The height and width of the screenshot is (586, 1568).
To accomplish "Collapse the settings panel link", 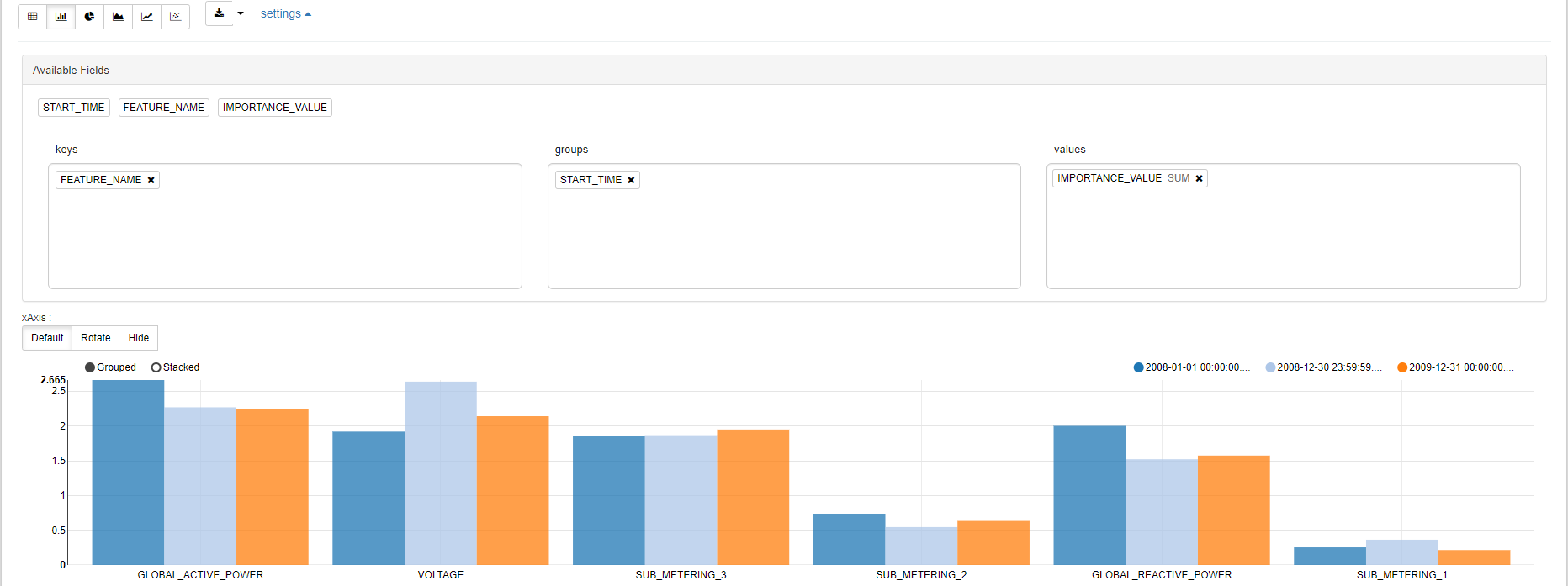I will (286, 13).
